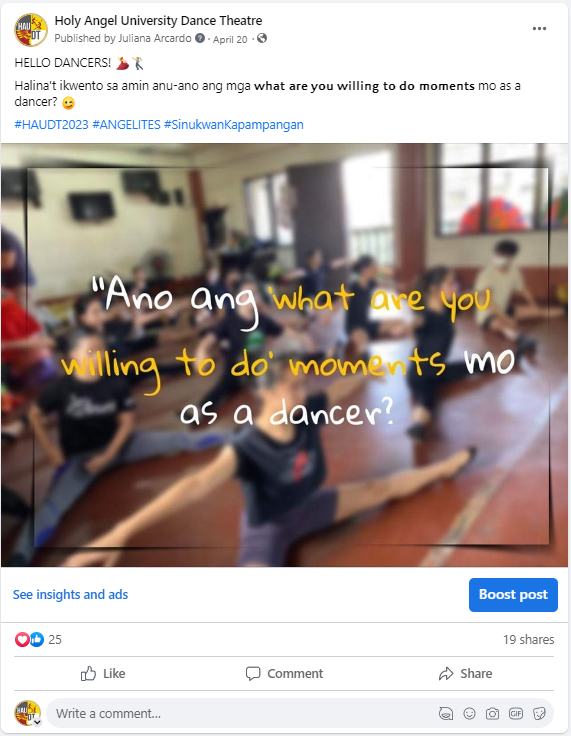Open the GIF picker in comment box
Screen dimensions: 571x736
[x=516, y=714]
